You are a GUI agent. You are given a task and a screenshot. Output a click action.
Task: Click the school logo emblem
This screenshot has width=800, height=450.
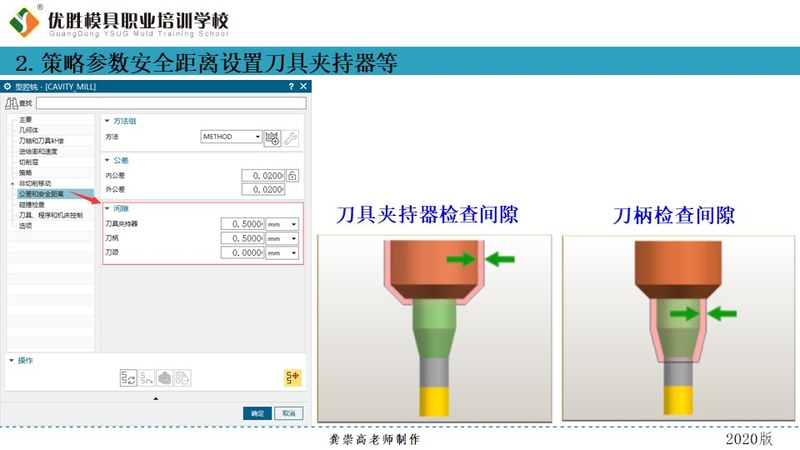click(x=23, y=22)
